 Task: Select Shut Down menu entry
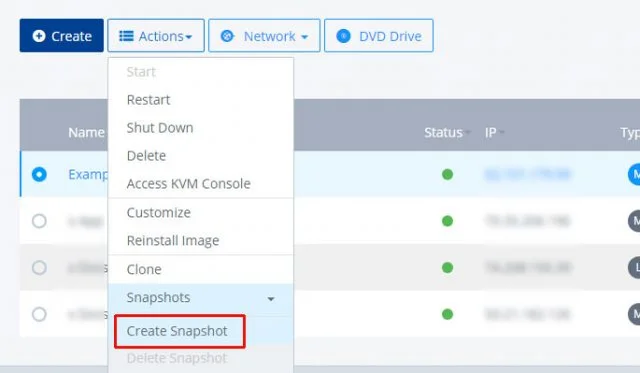tap(160, 128)
